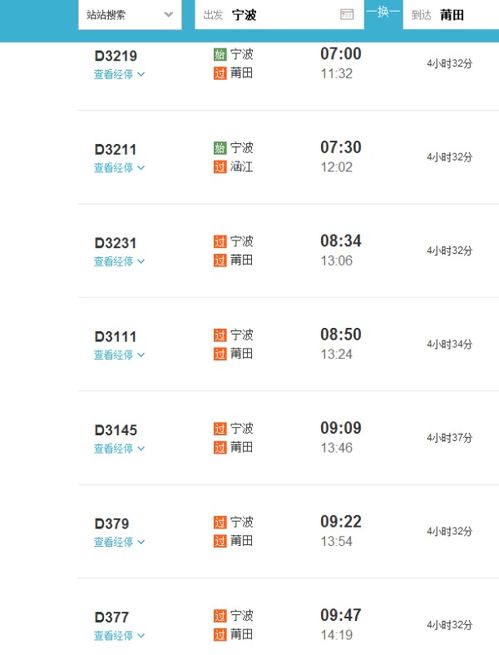This screenshot has height=655, width=499.
Task: Expand 查看经停 stops for train D377
Action: pos(119,636)
